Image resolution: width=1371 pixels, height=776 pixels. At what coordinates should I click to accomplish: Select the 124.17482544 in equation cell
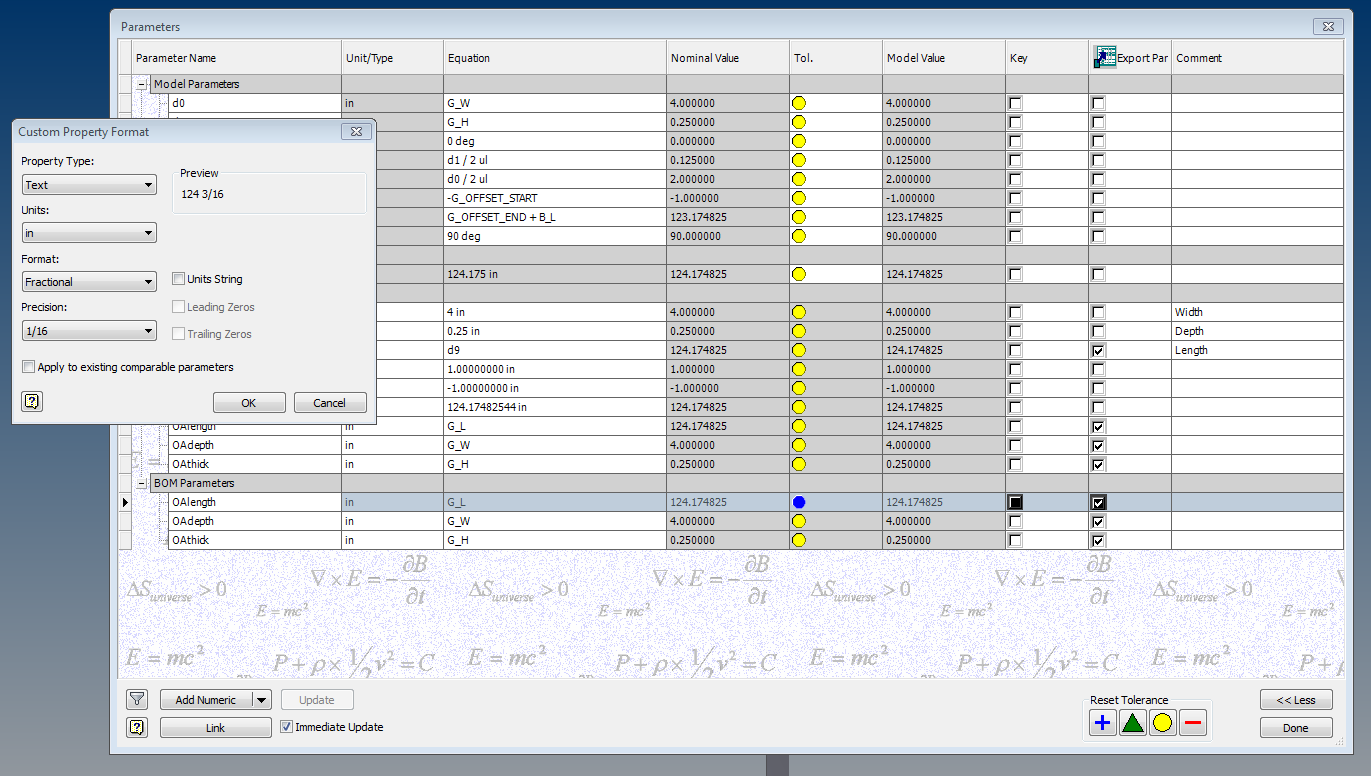(555, 407)
